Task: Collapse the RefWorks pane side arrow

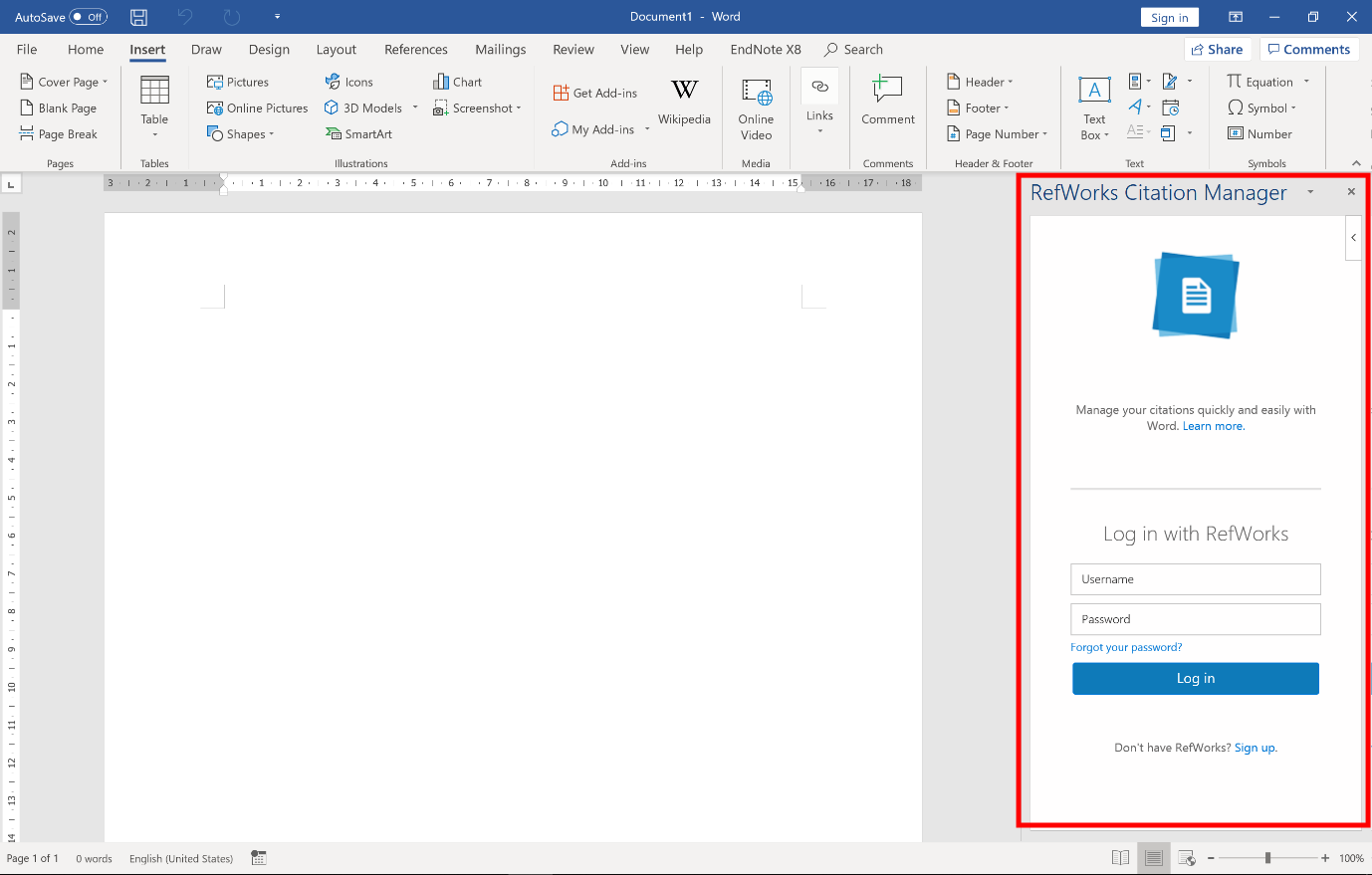Action: point(1353,238)
